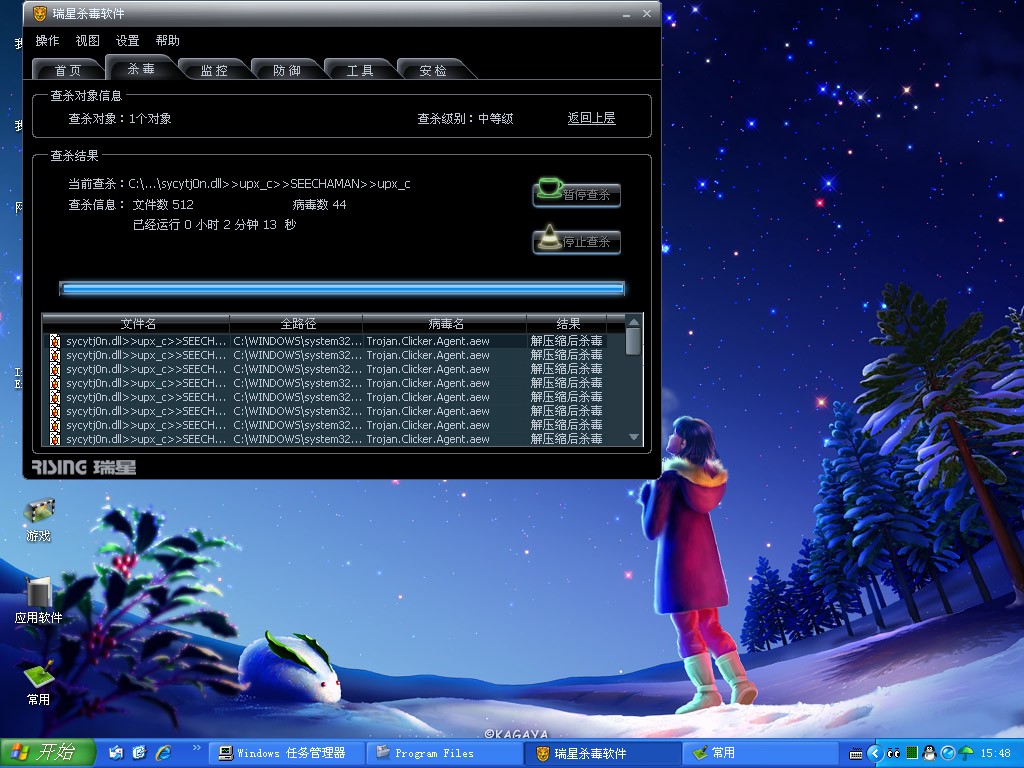Click Show Desktop quick launch icon
1024x768 pixels.
tap(116, 752)
